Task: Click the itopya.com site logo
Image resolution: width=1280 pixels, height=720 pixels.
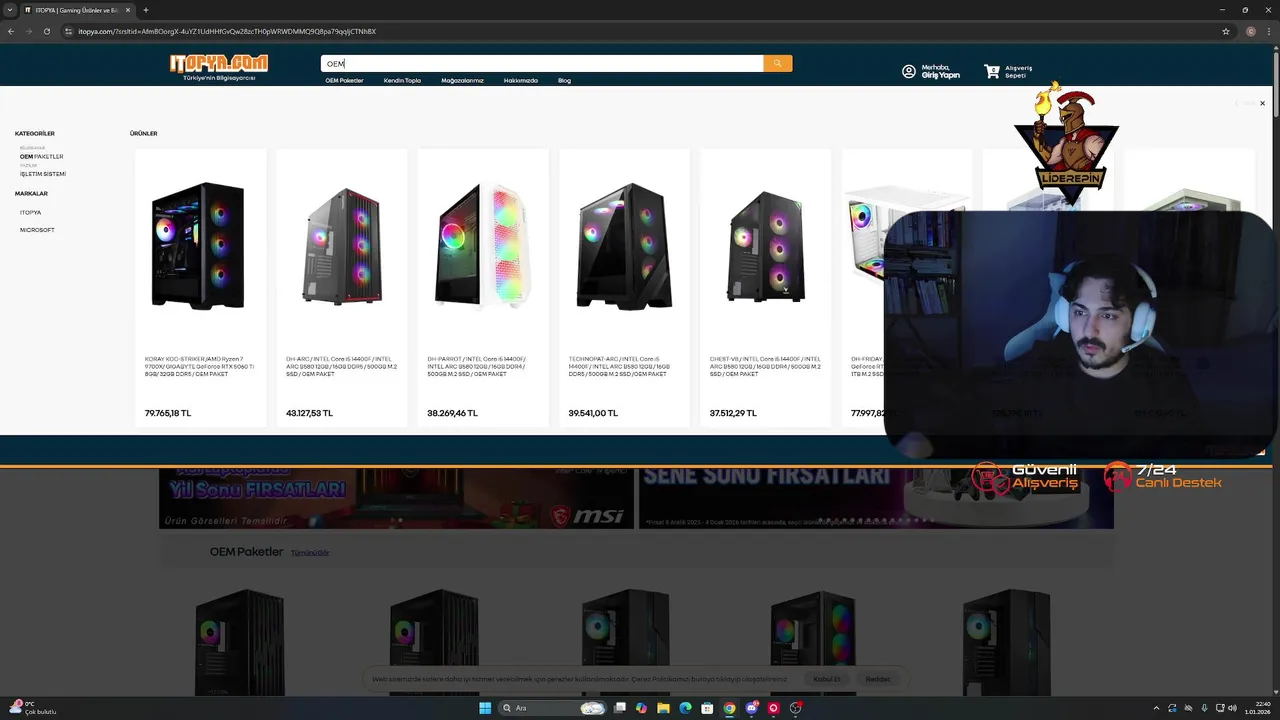Action: pos(219,66)
